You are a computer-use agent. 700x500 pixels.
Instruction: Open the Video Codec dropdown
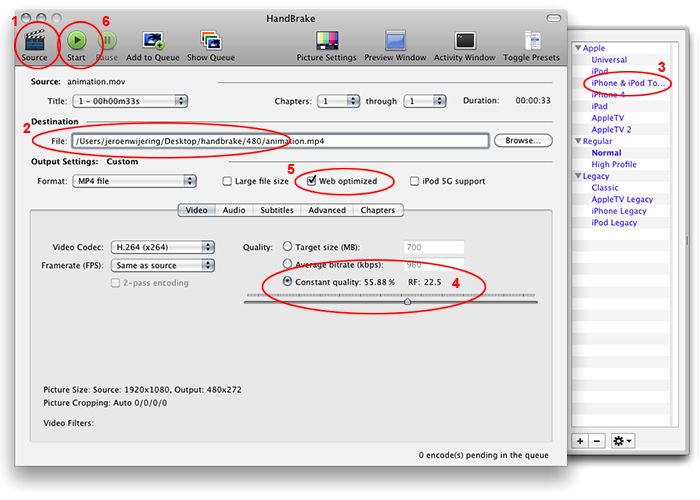pos(163,247)
